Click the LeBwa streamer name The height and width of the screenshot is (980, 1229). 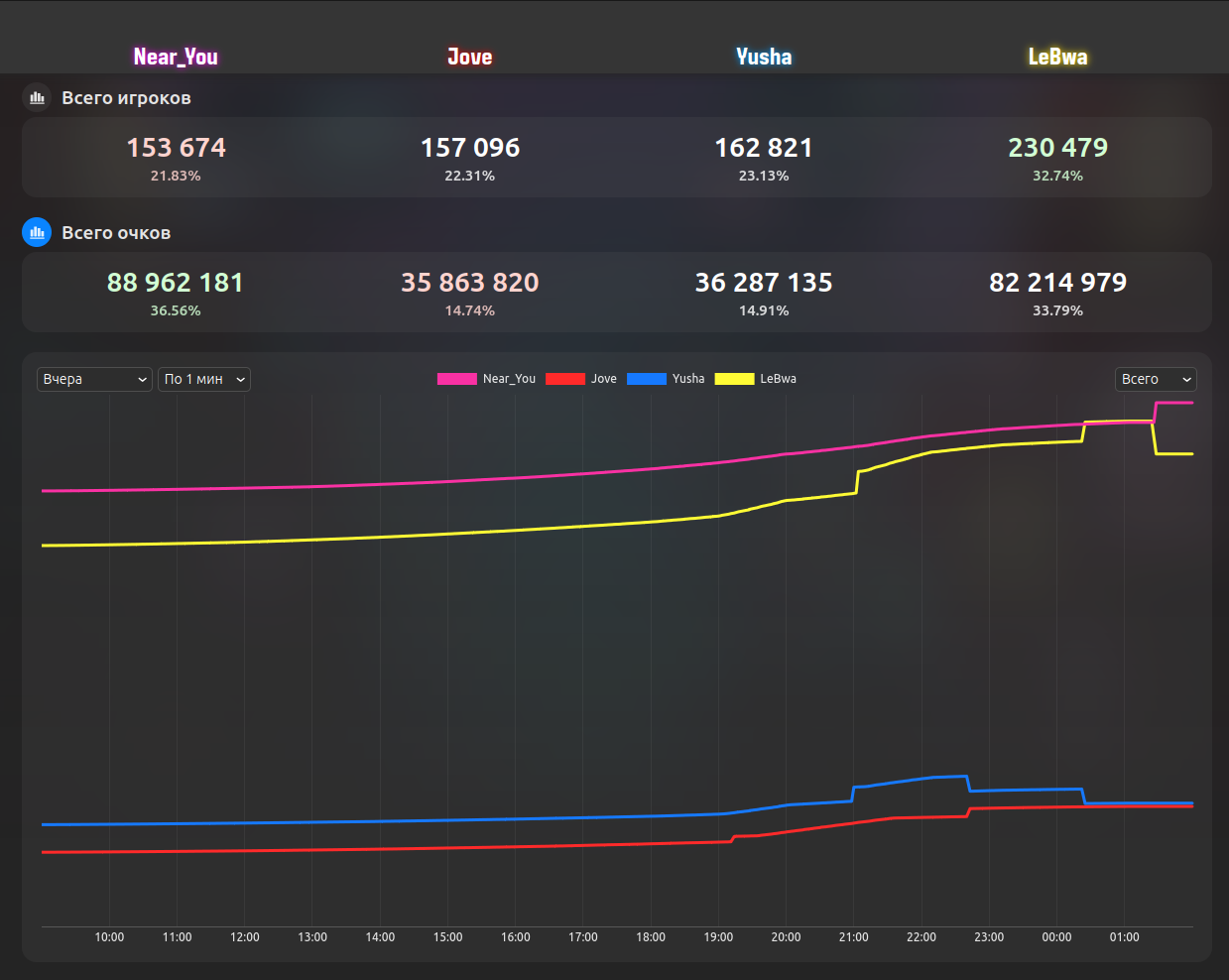1057,57
